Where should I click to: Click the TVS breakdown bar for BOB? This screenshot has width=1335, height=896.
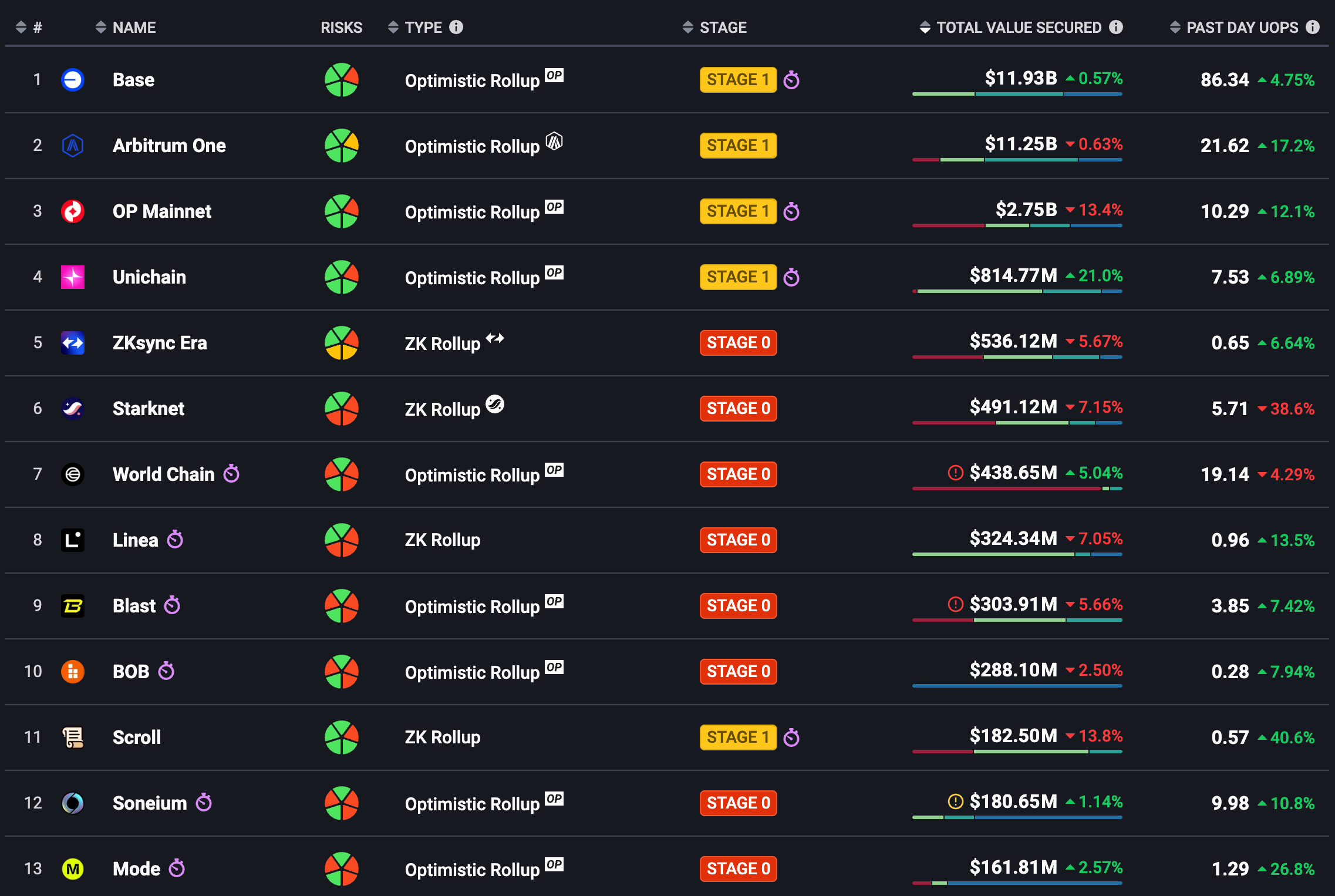click(1017, 686)
